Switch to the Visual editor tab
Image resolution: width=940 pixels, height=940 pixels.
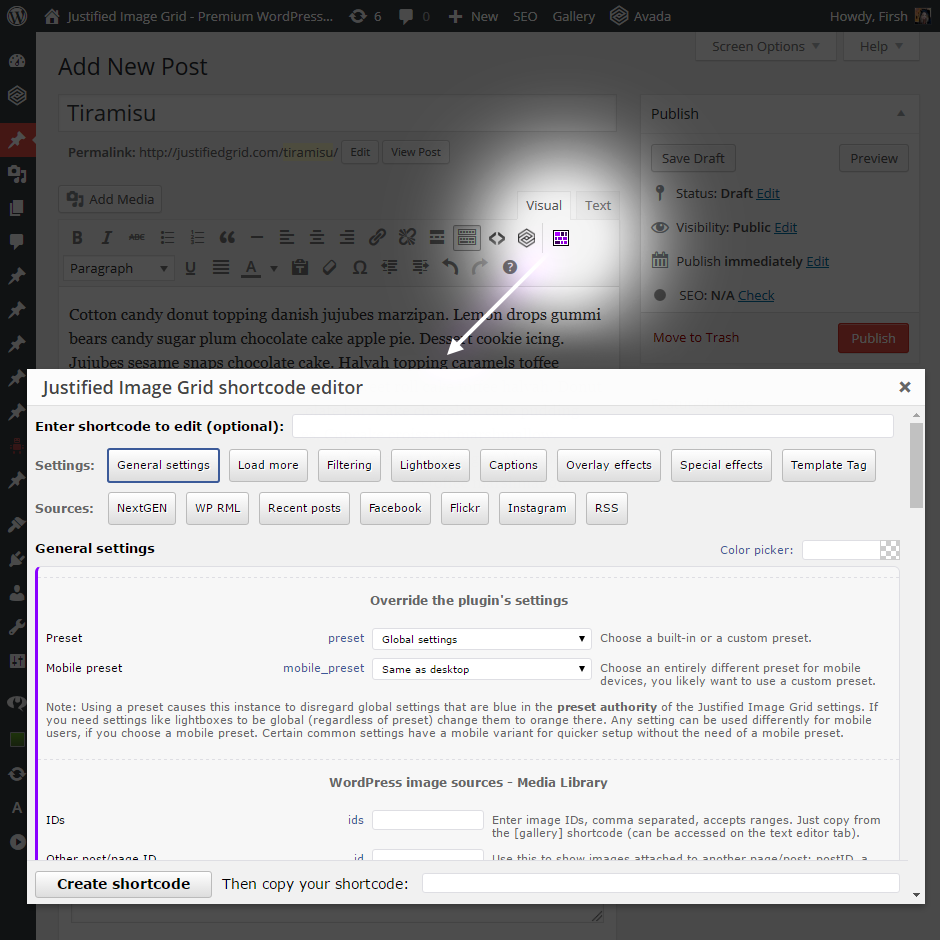coord(543,206)
